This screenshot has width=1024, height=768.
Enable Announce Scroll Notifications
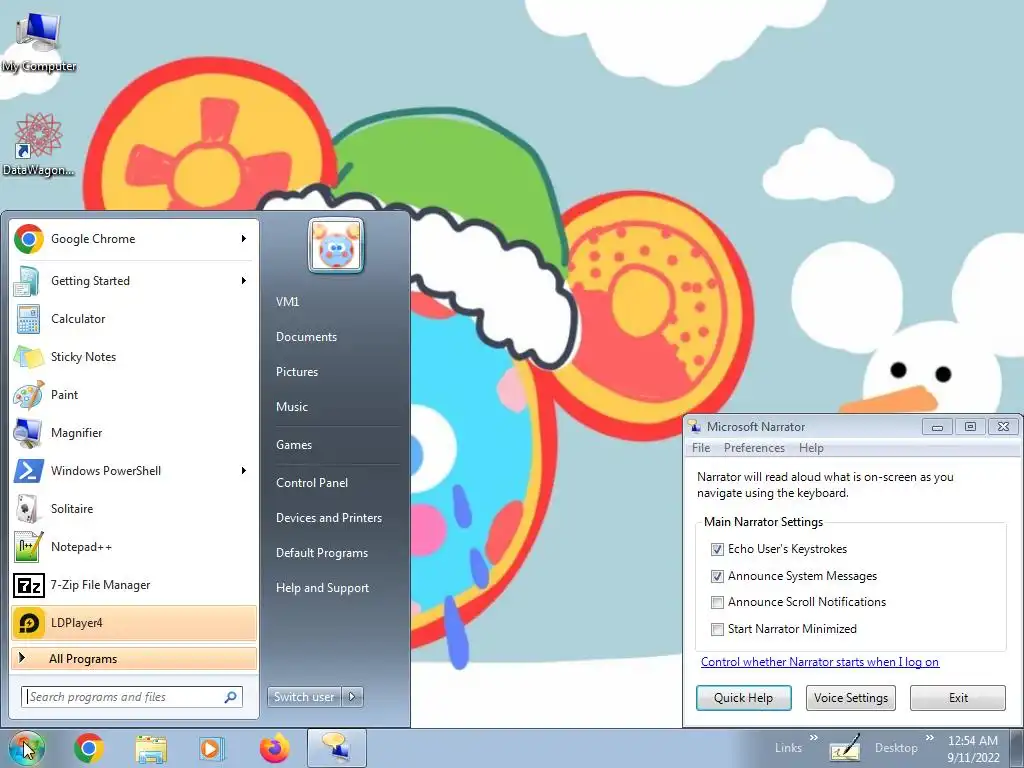click(717, 602)
